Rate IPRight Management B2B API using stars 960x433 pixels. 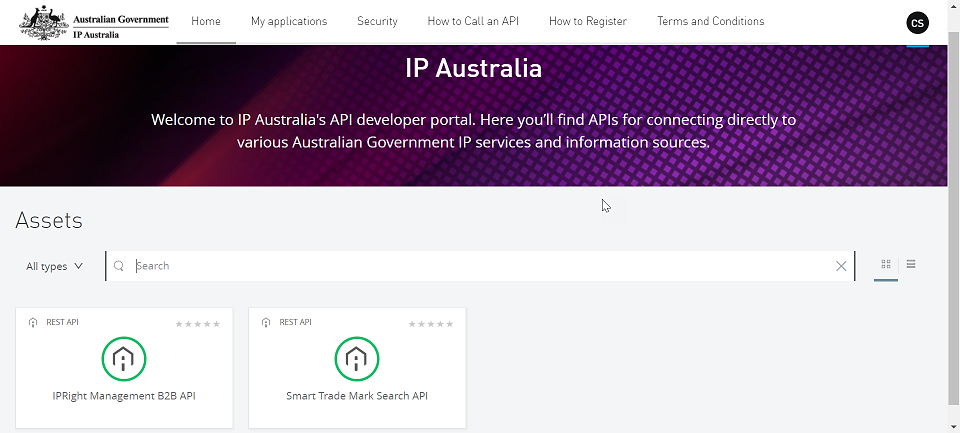pyautogui.click(x=198, y=324)
